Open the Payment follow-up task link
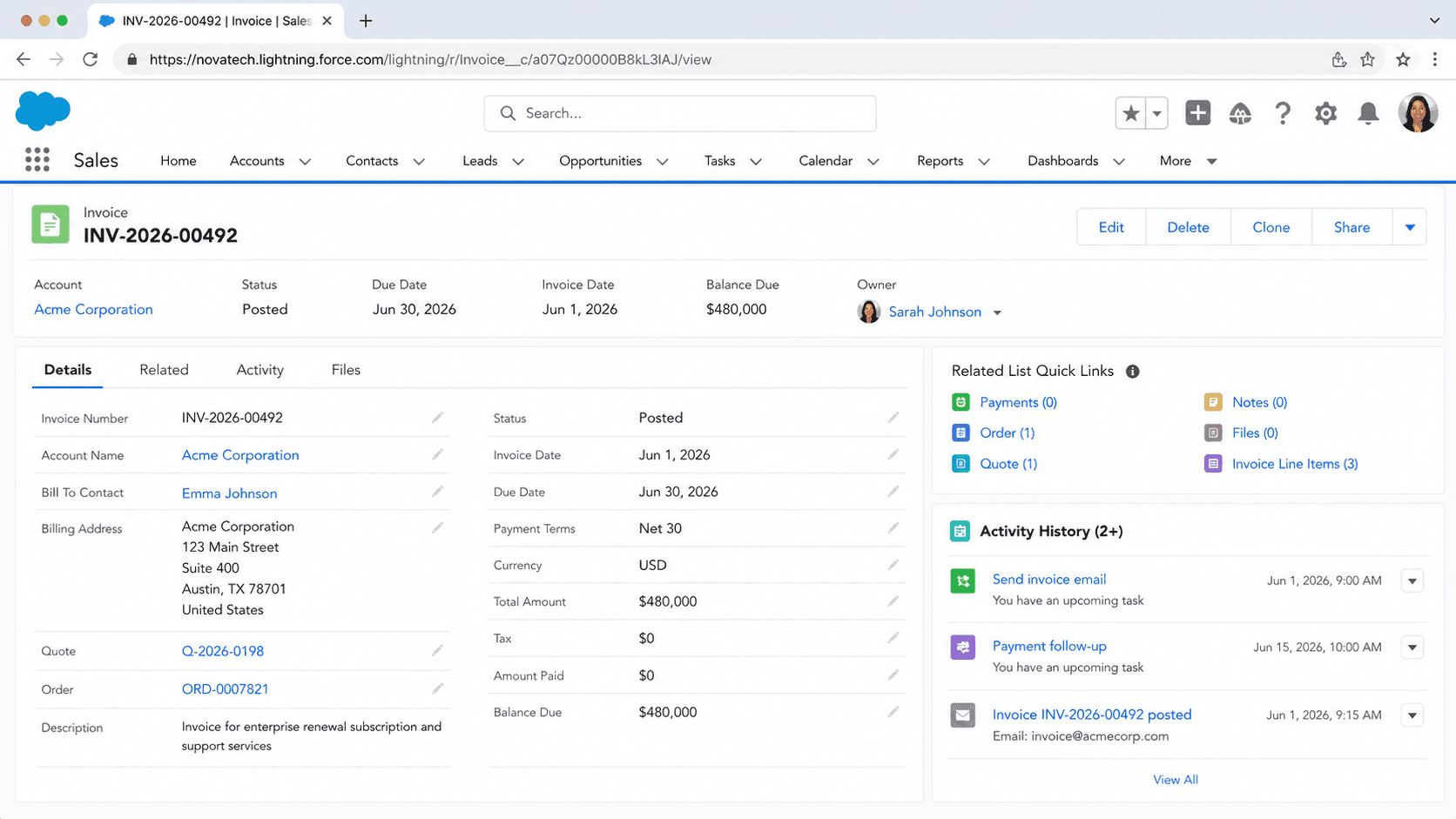This screenshot has height=819, width=1456. click(1049, 646)
